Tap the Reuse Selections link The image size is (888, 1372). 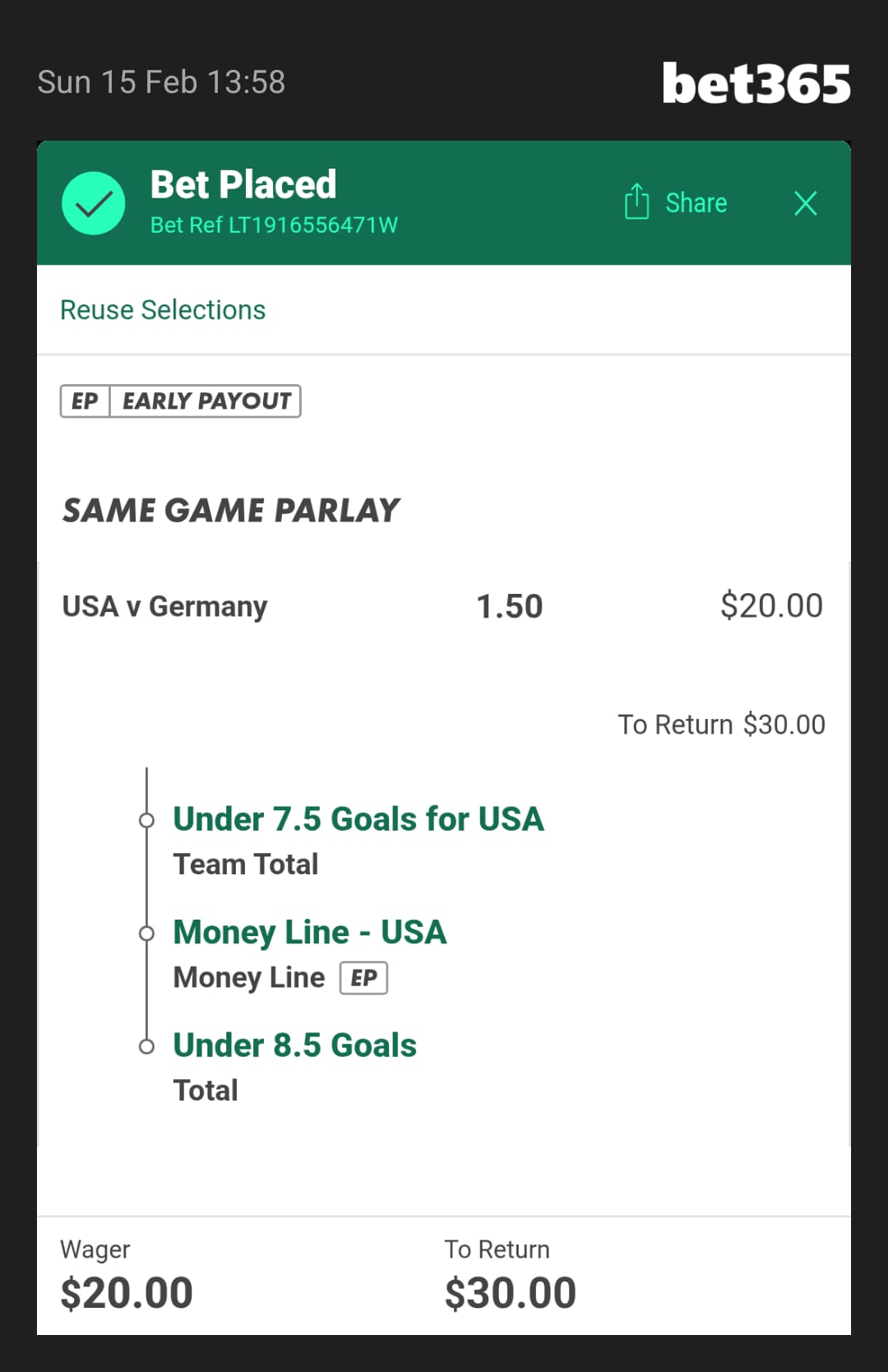point(163,310)
